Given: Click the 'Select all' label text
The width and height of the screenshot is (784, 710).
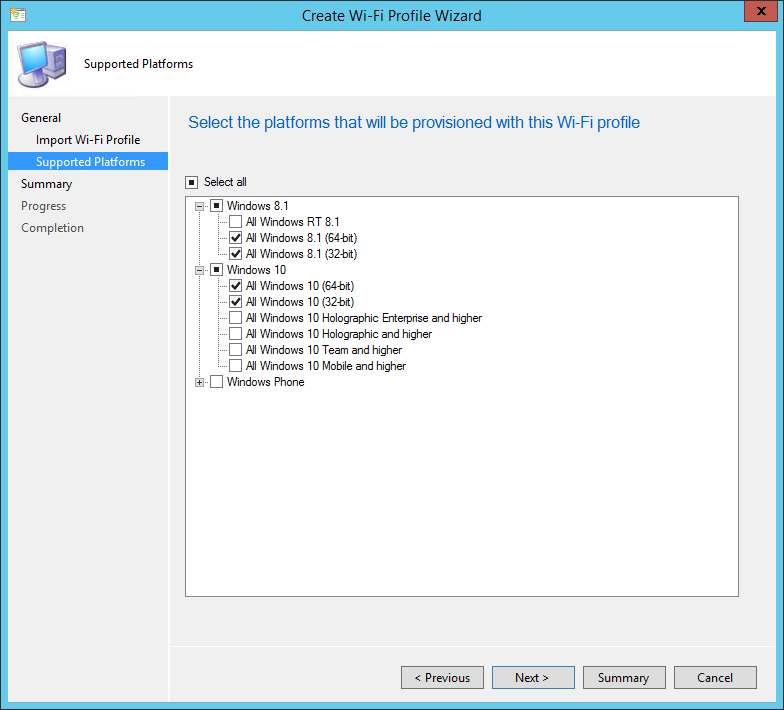Looking at the screenshot, I should 225,182.
